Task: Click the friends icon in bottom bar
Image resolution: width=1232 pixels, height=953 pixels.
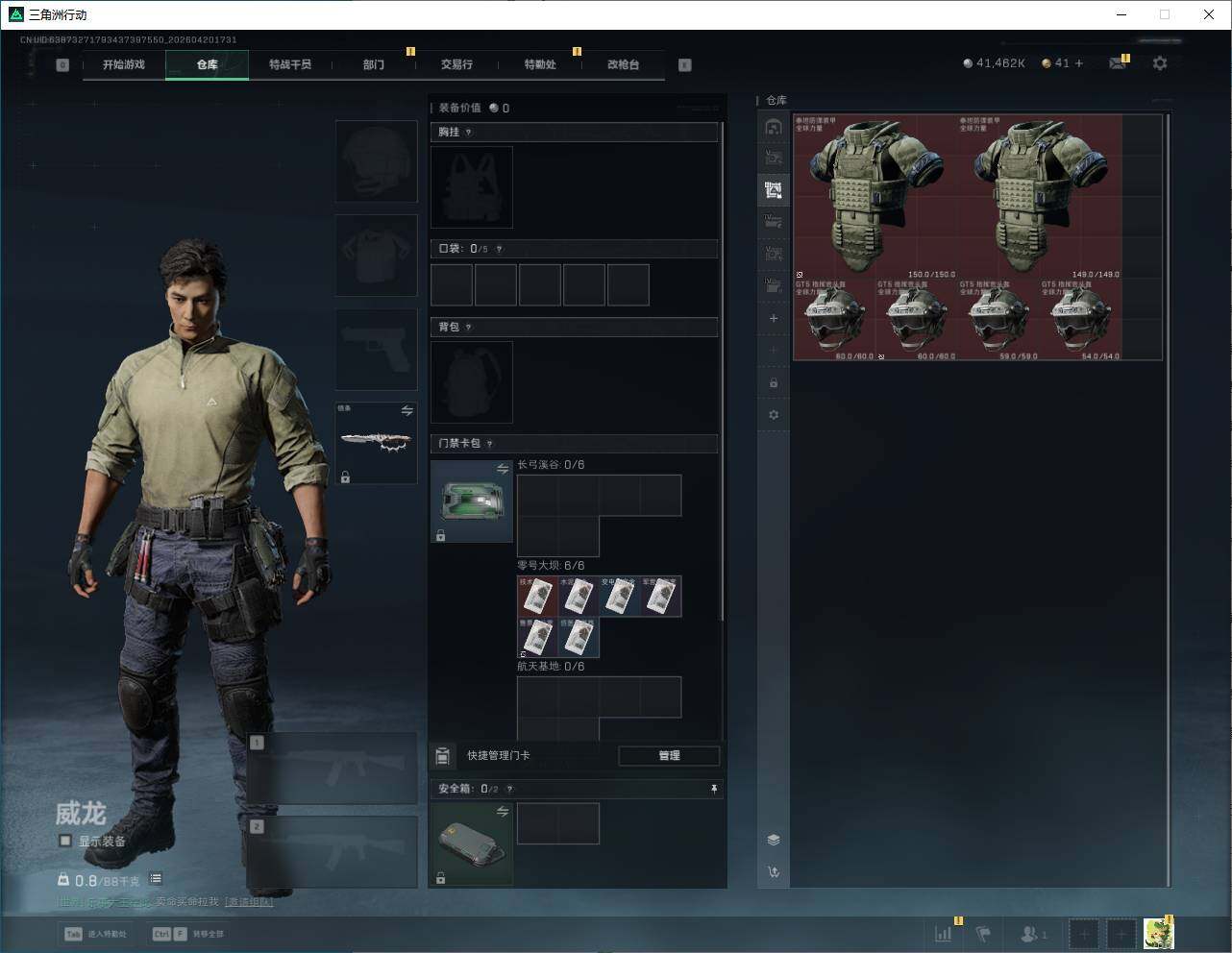Action: 1032,933
